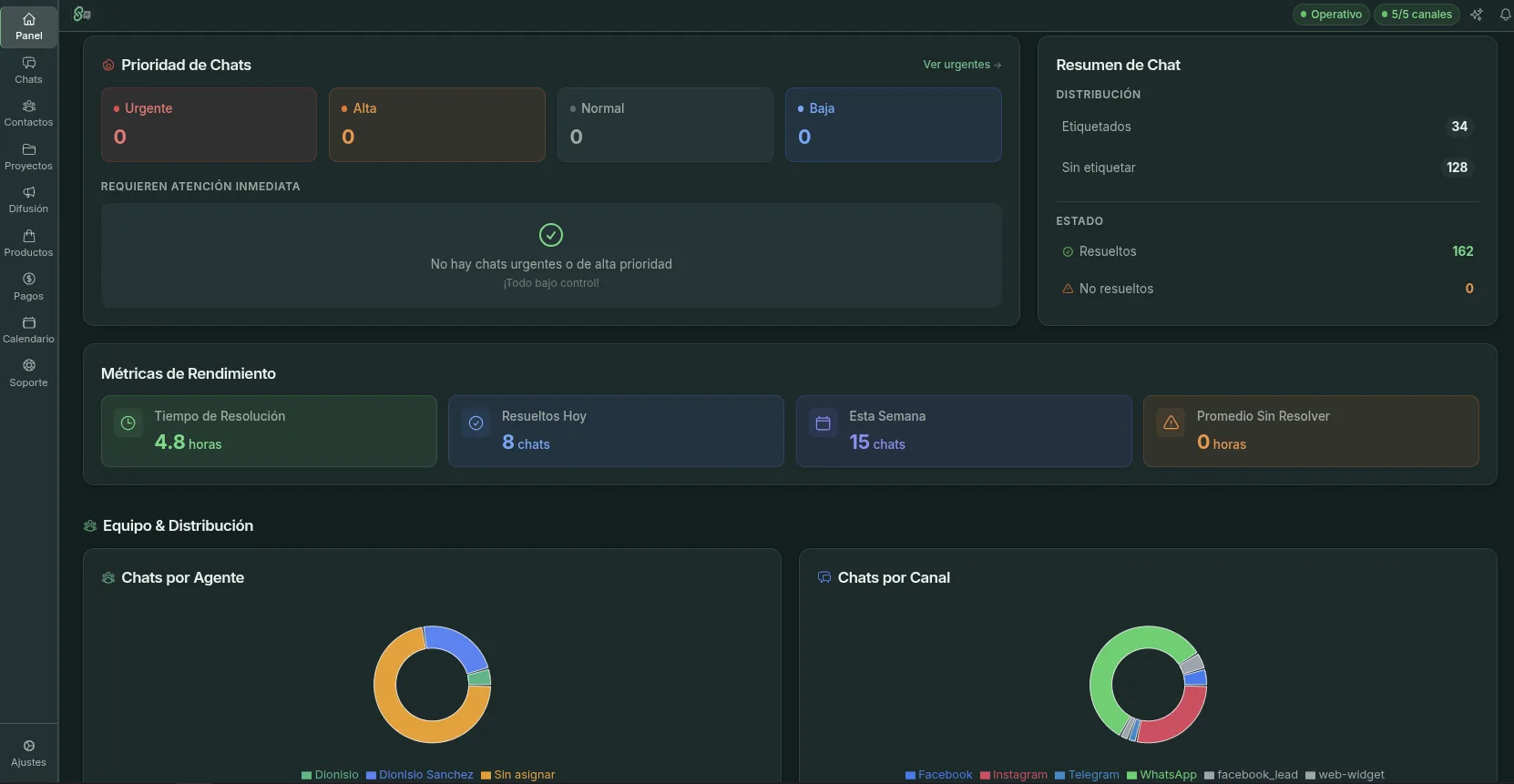Toggle Sin asignar legend item

pyautogui.click(x=518, y=775)
